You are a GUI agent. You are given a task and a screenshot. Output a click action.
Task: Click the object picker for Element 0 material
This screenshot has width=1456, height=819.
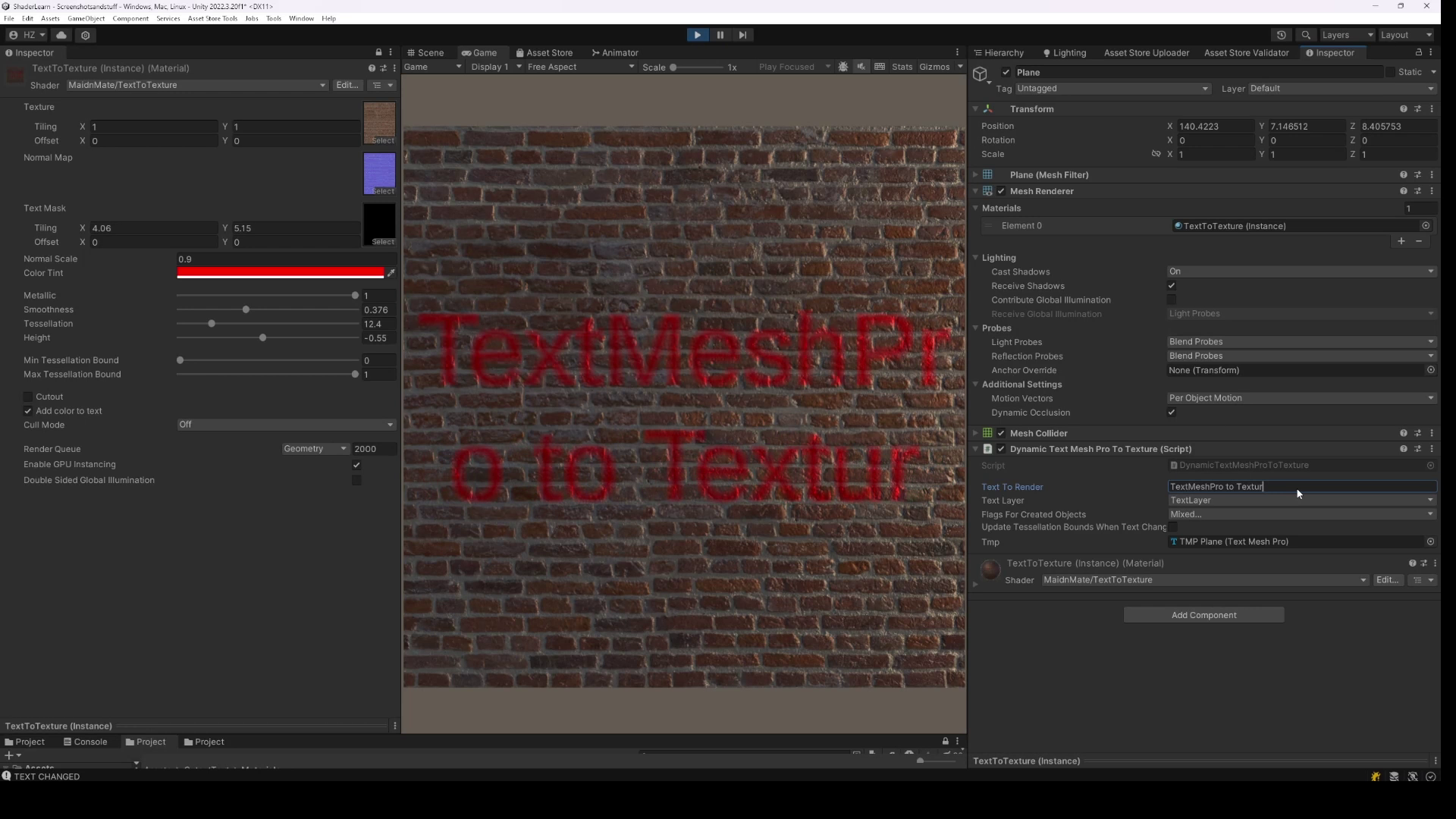click(x=1426, y=226)
